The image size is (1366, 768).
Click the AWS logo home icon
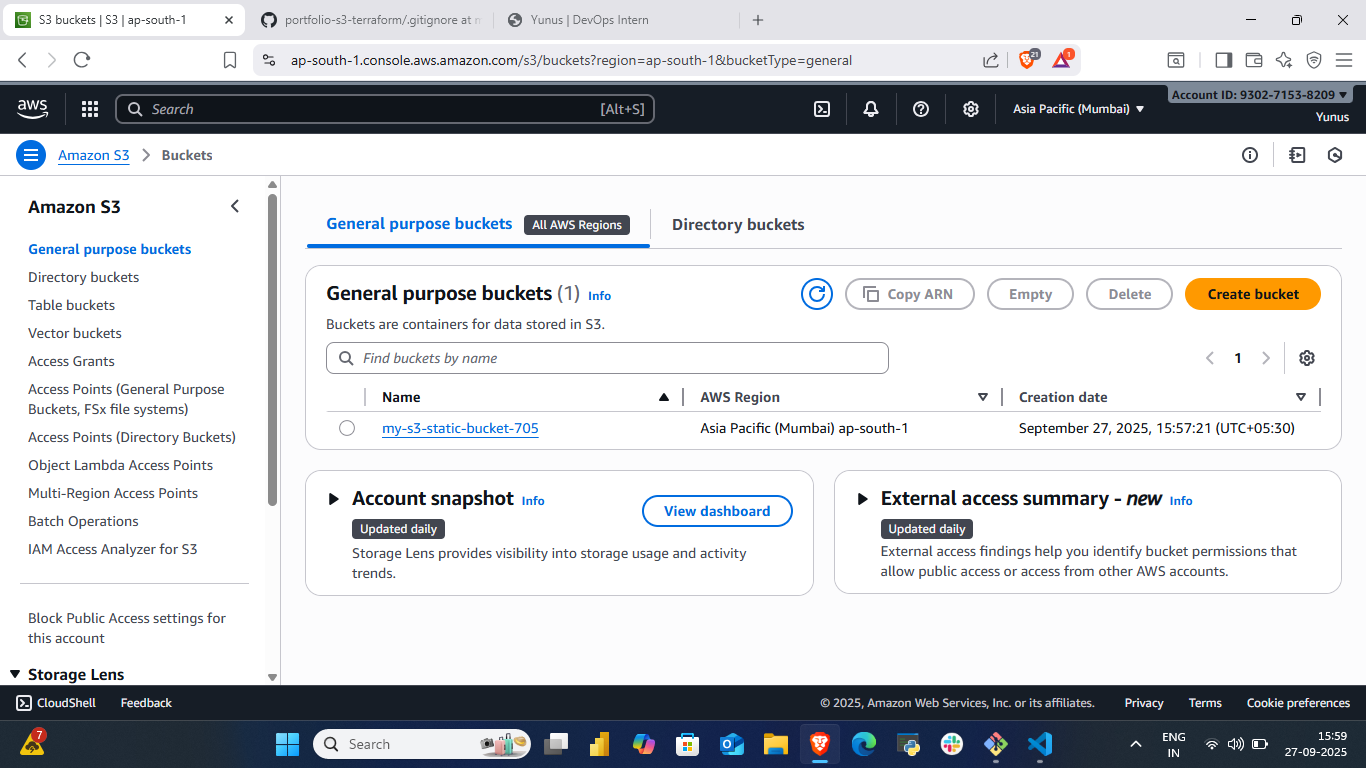pyautogui.click(x=33, y=108)
